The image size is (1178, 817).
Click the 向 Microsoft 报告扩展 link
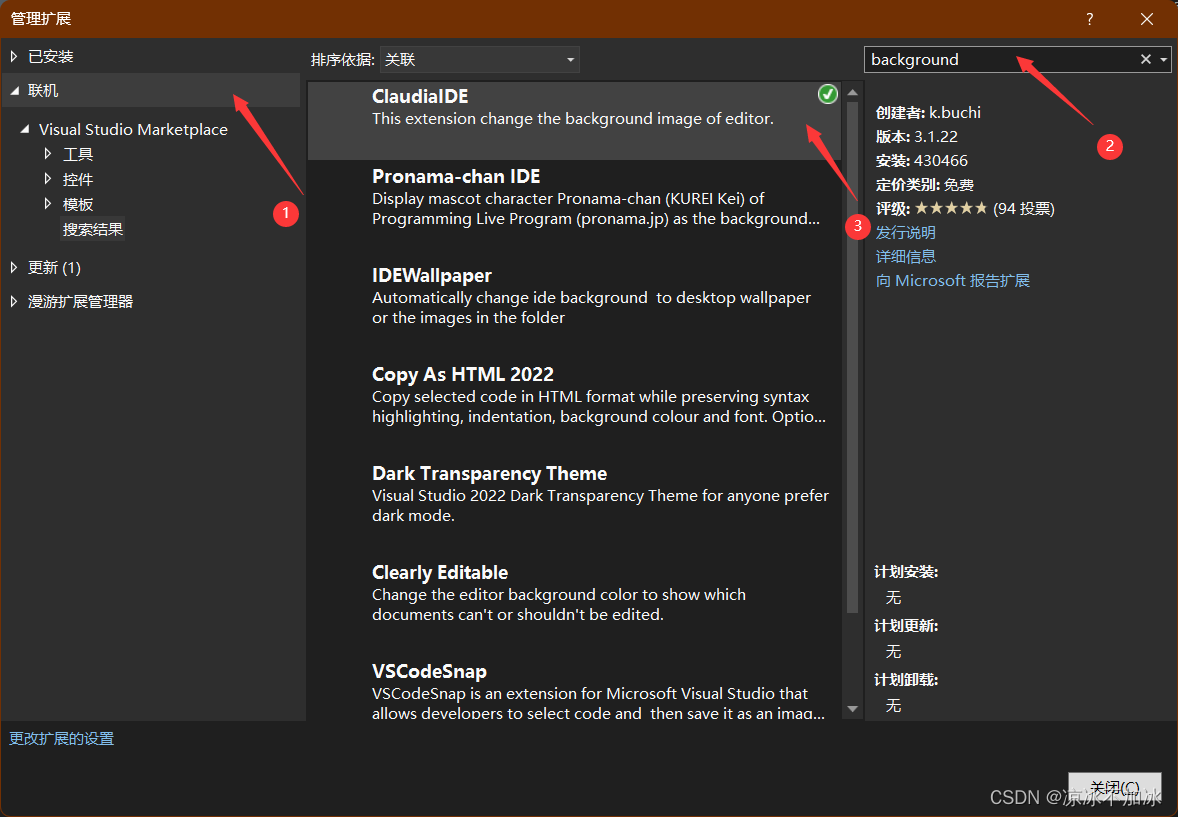pyautogui.click(x=953, y=280)
